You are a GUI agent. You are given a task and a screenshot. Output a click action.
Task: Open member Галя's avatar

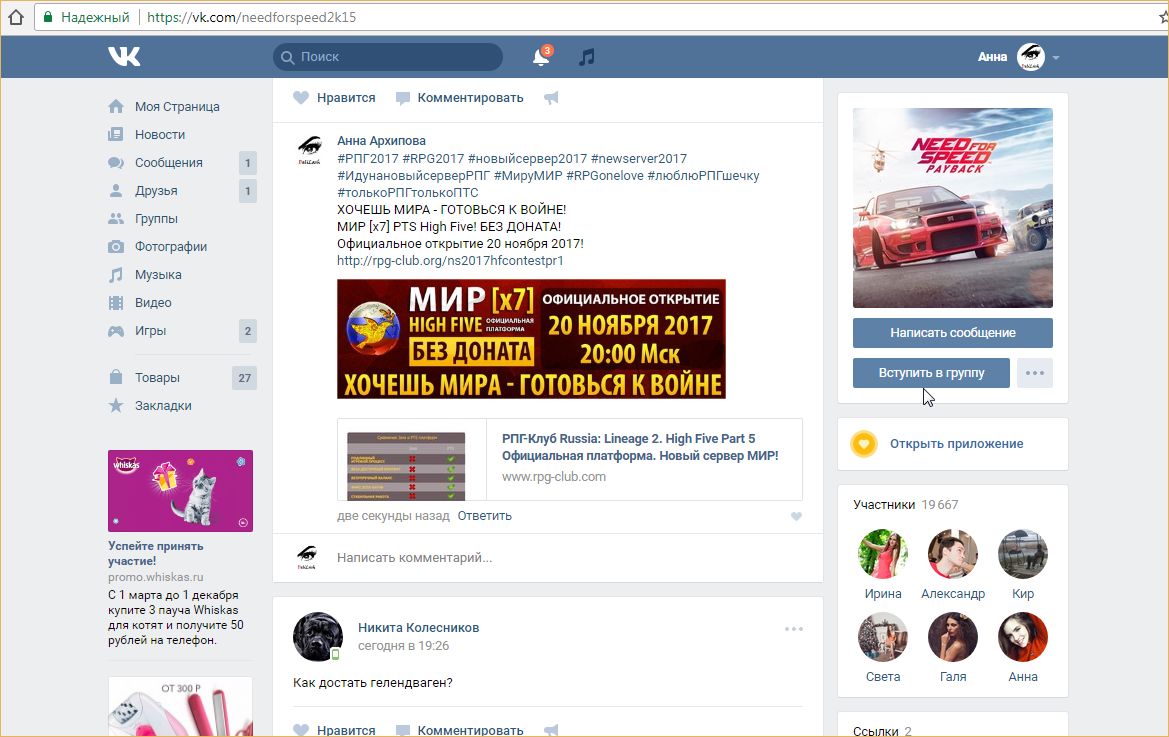(953, 637)
